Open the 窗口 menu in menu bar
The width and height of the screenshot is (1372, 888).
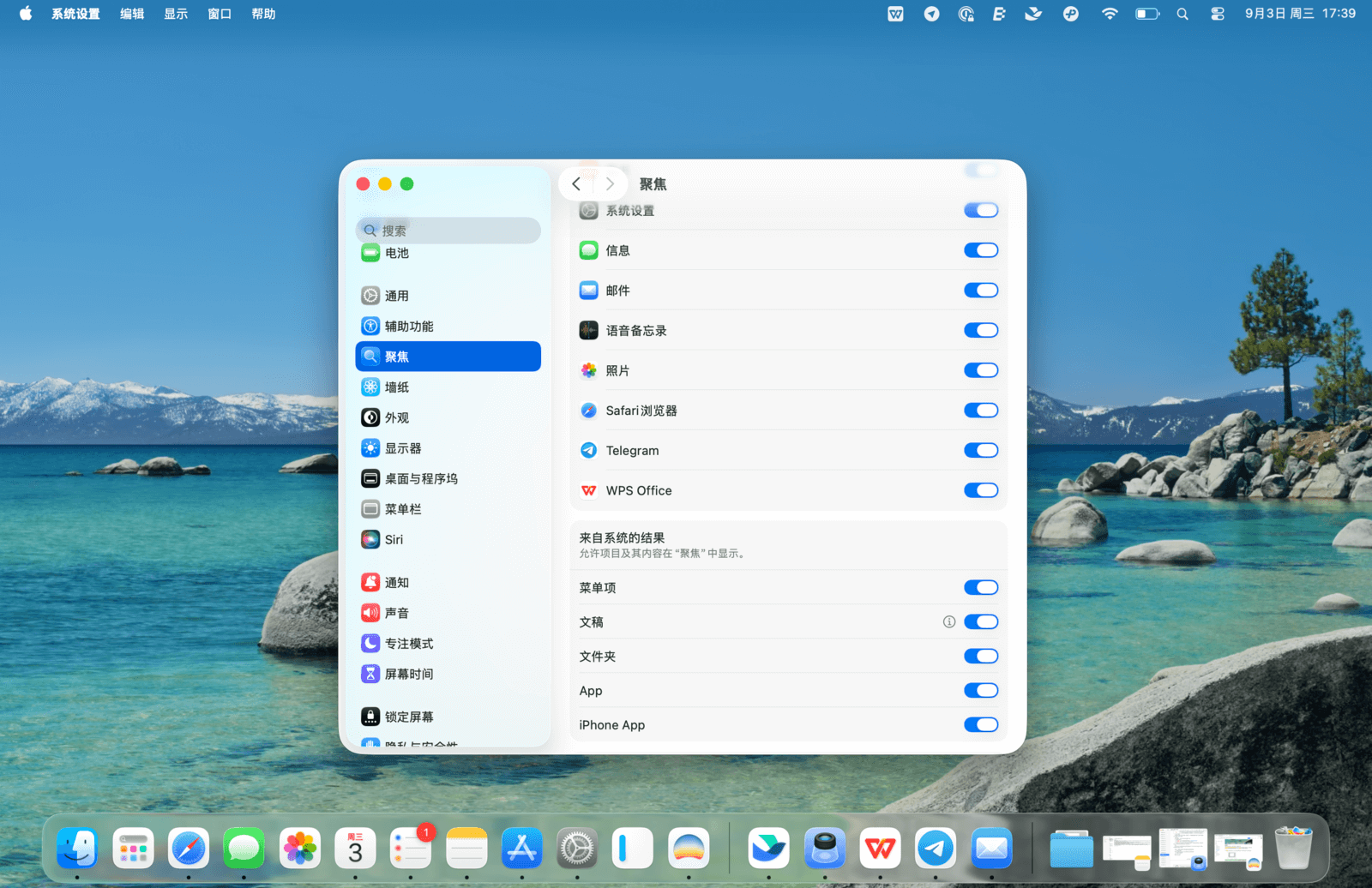[220, 14]
